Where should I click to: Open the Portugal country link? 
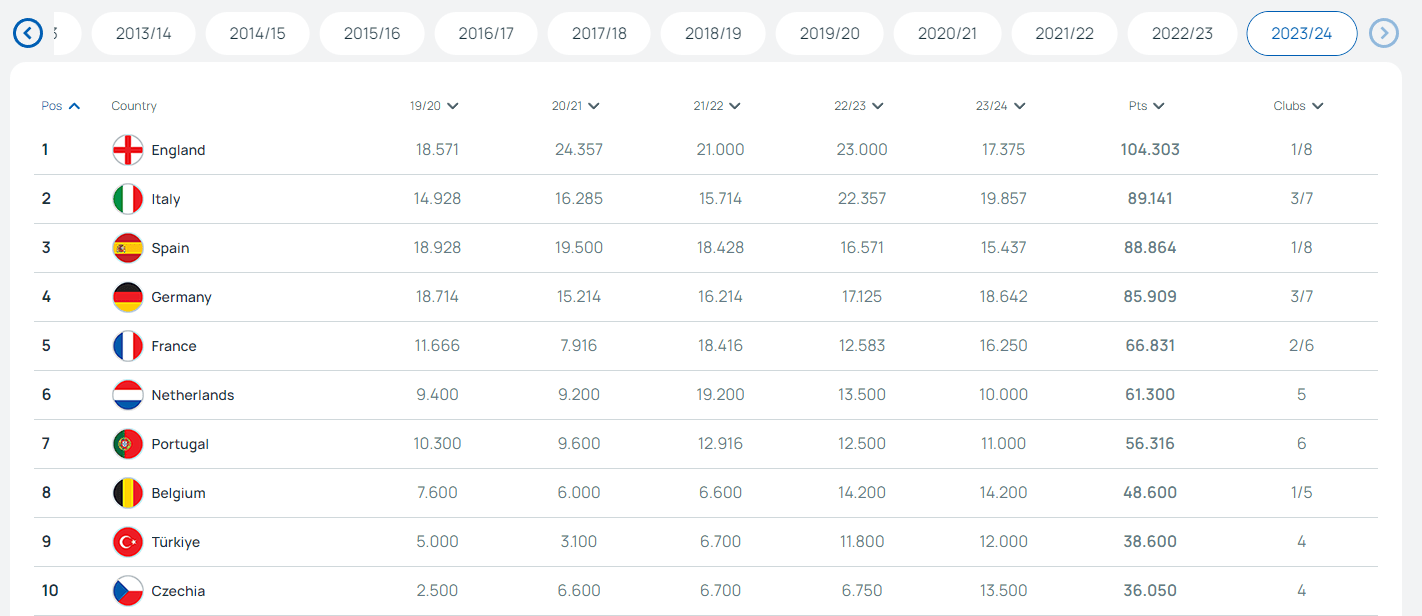[180, 444]
